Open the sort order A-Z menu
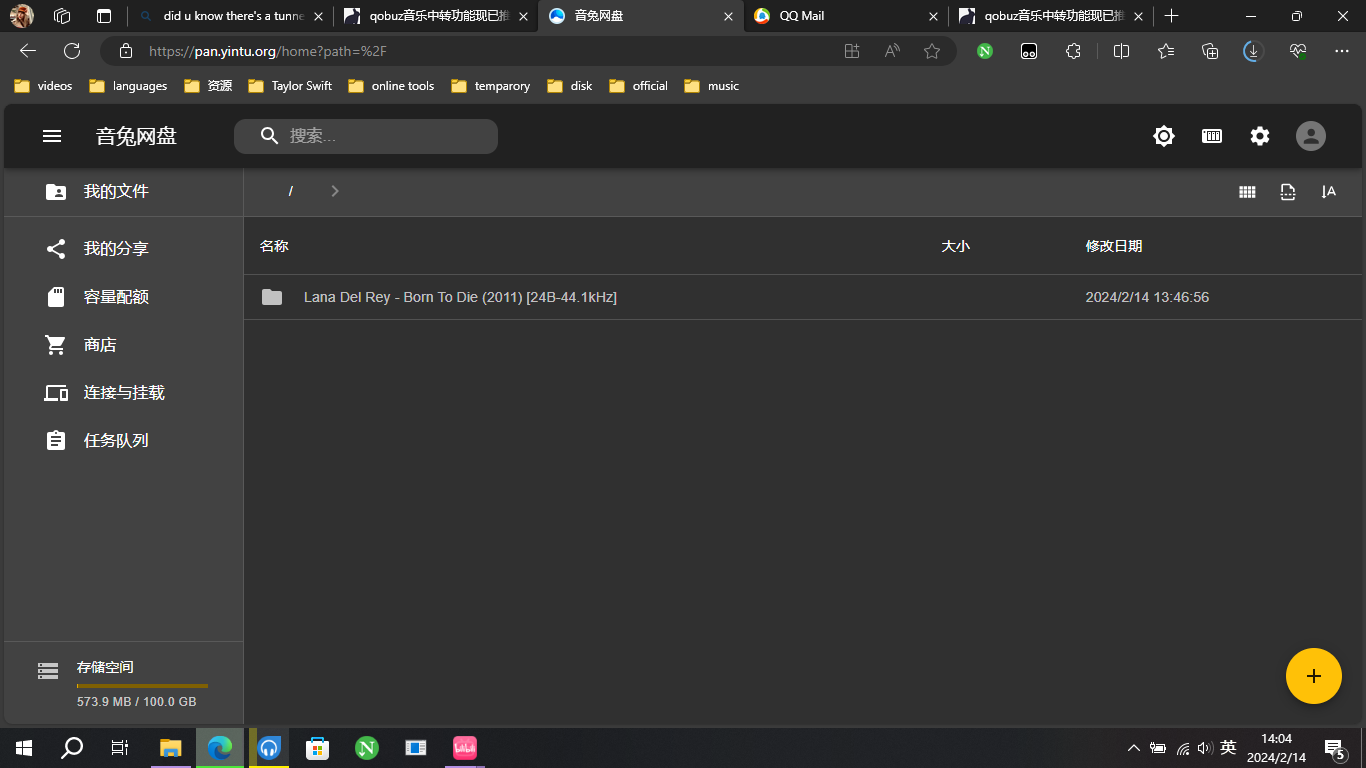 [x=1328, y=192]
